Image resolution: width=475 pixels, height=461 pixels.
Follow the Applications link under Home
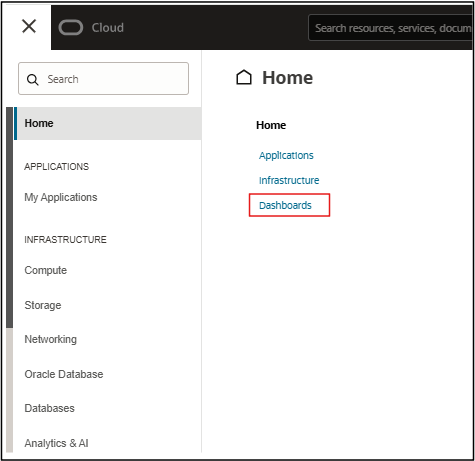tap(286, 155)
